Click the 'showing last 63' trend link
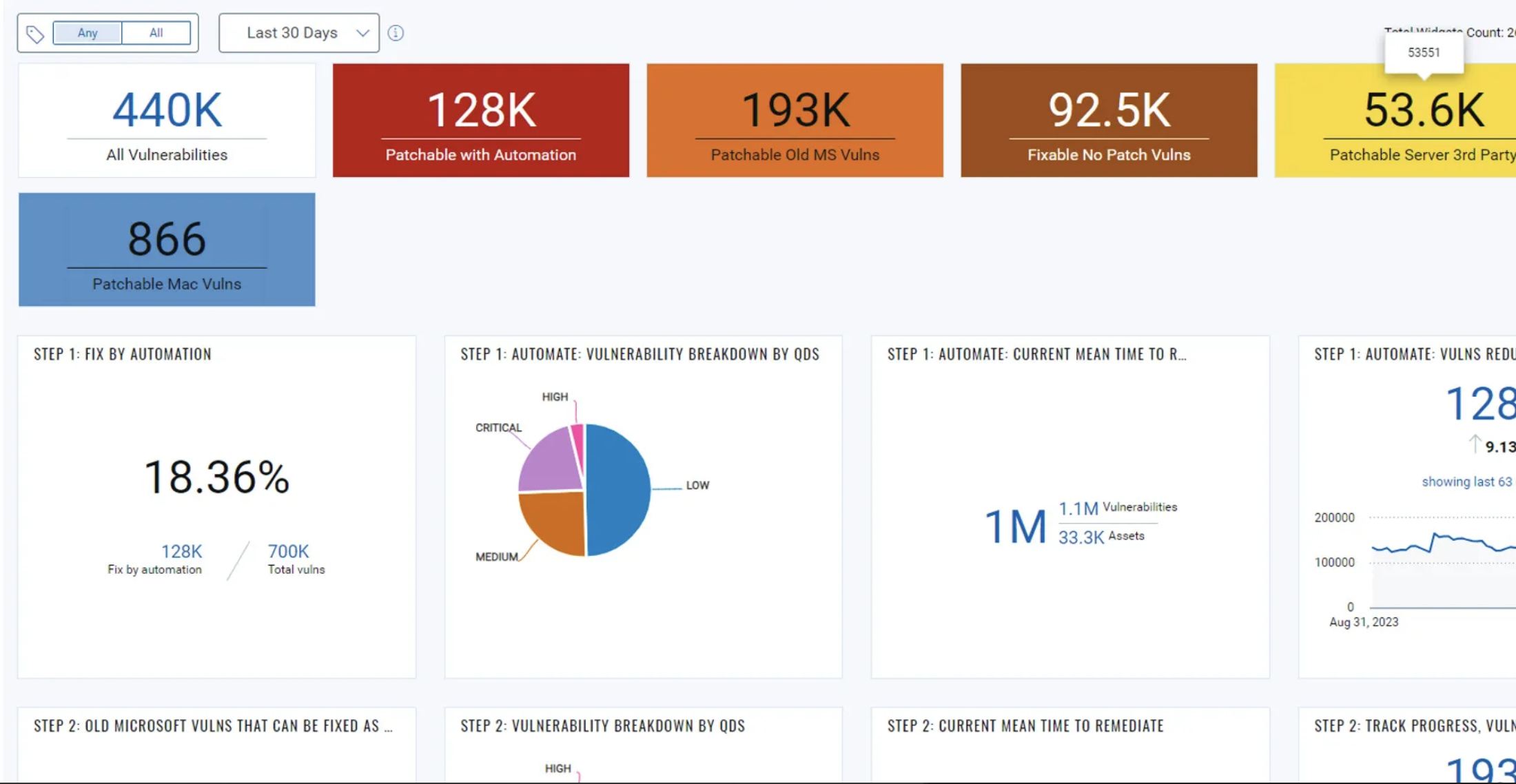The image size is (1516, 784). tap(1468, 482)
